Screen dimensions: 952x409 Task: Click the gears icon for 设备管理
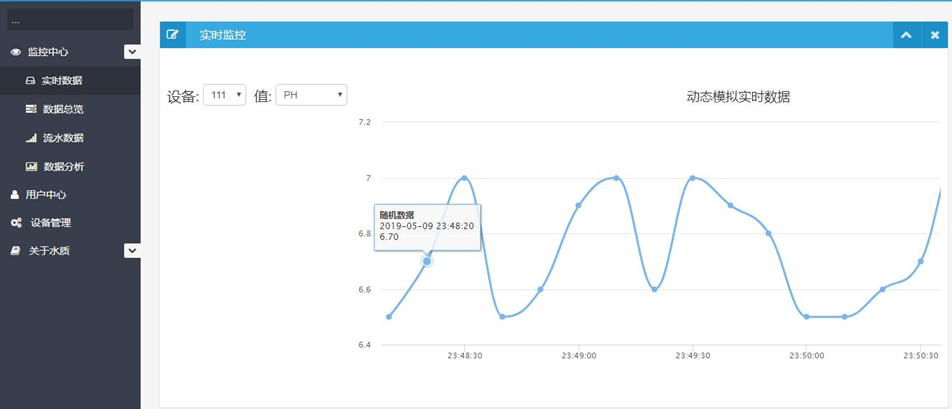16,223
